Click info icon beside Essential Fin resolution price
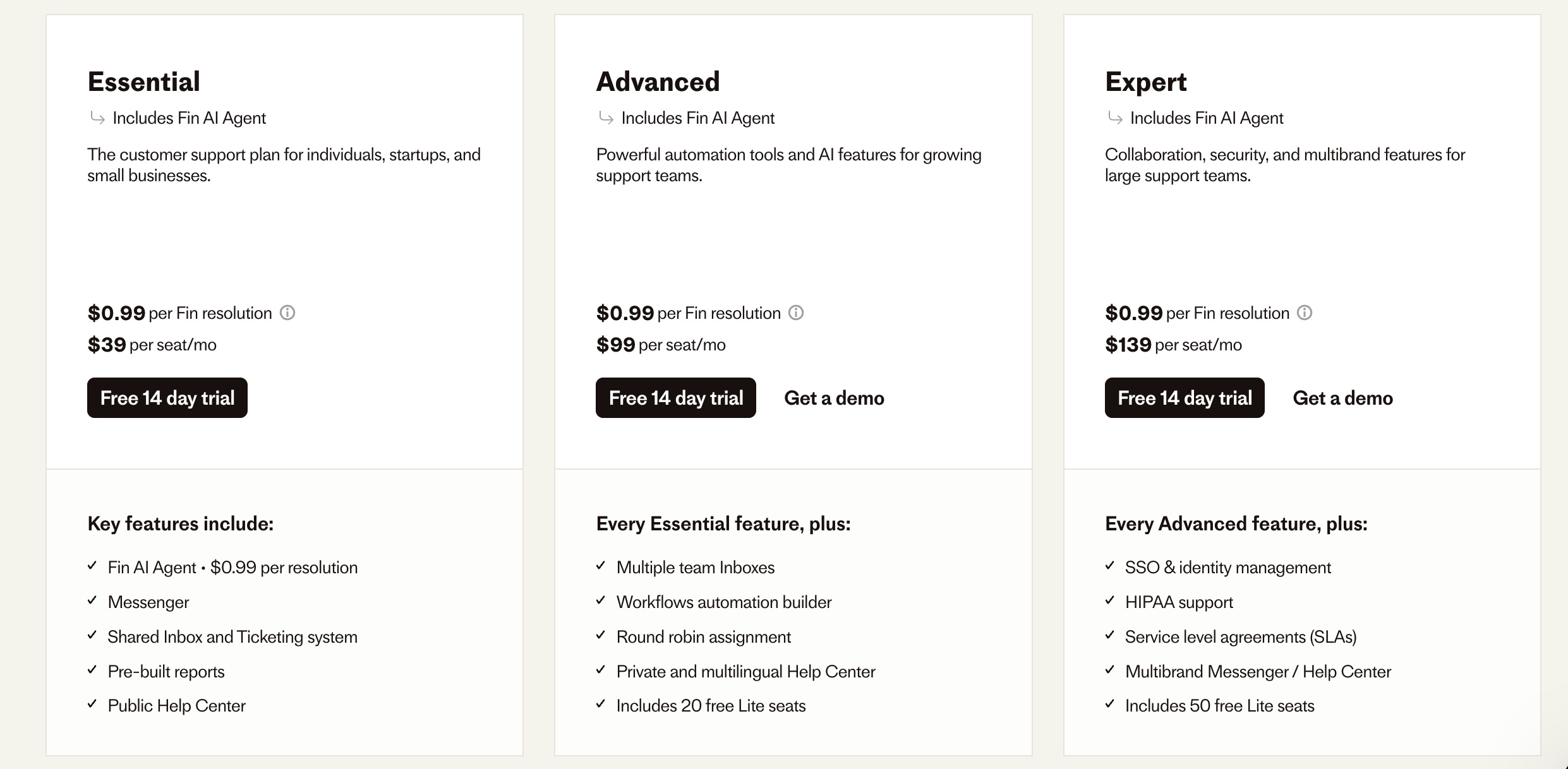This screenshot has height=769, width=1568. pos(287,313)
